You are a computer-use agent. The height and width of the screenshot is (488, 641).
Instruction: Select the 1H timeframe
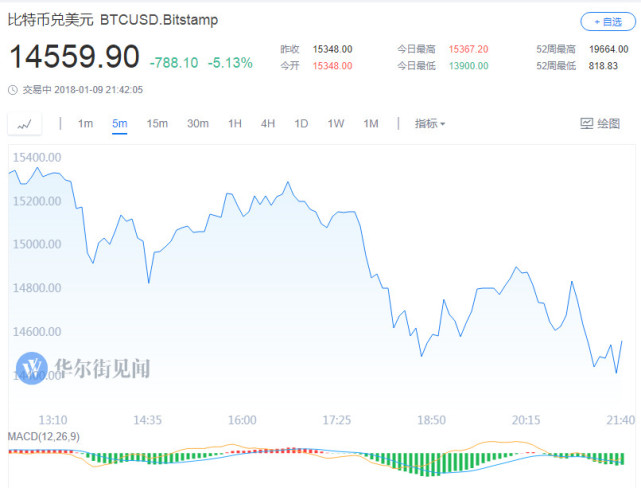point(235,123)
